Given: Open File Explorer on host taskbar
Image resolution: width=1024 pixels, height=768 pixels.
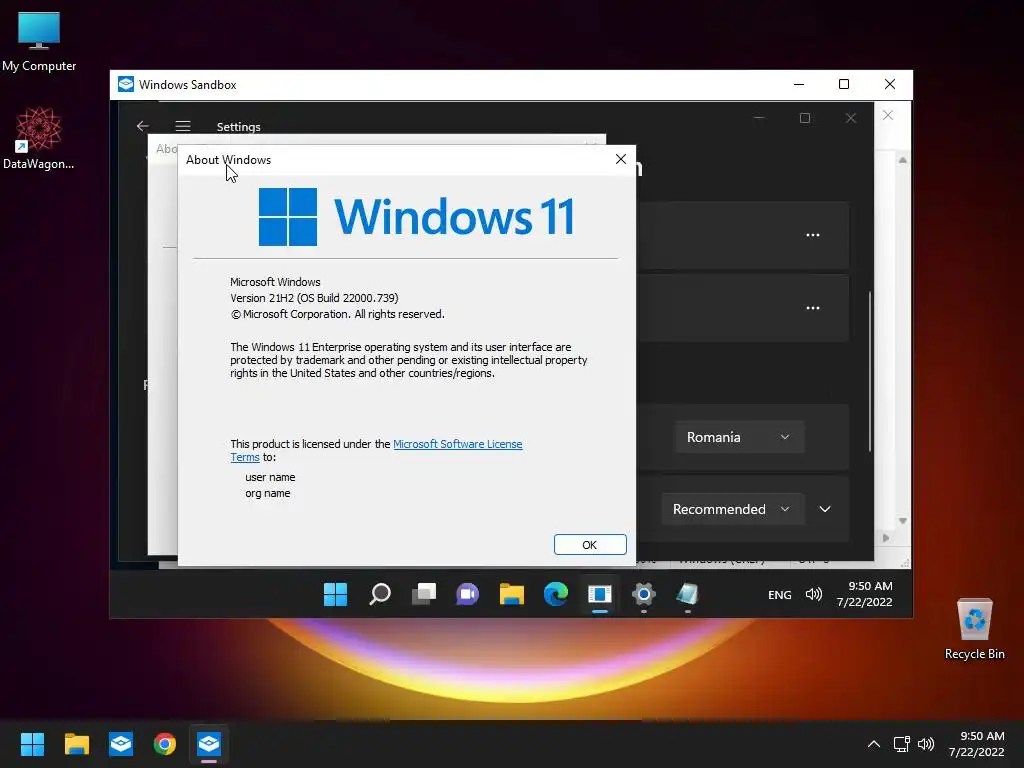Looking at the screenshot, I should 76,744.
